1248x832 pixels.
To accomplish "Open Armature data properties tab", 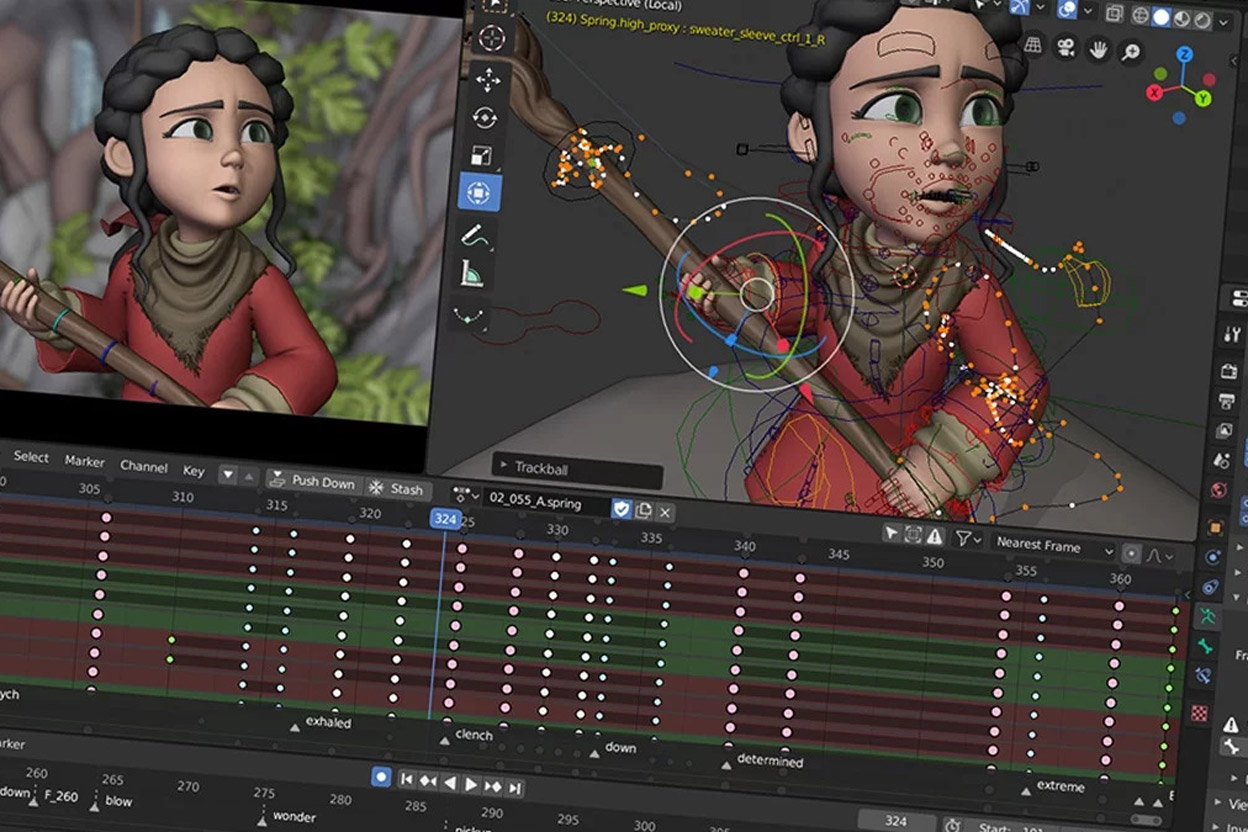I will click(x=1207, y=616).
